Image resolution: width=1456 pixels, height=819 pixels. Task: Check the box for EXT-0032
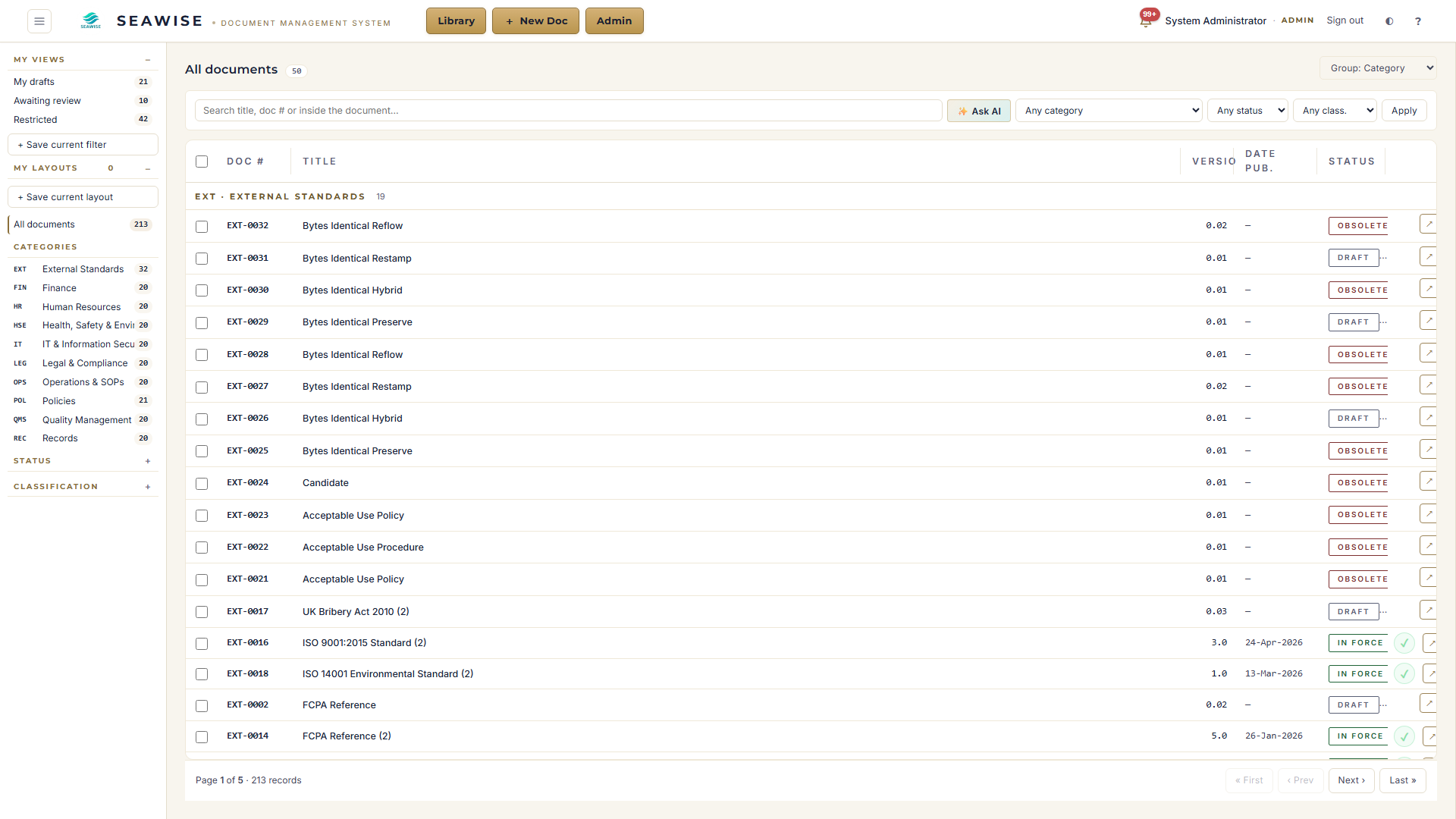coord(202,227)
